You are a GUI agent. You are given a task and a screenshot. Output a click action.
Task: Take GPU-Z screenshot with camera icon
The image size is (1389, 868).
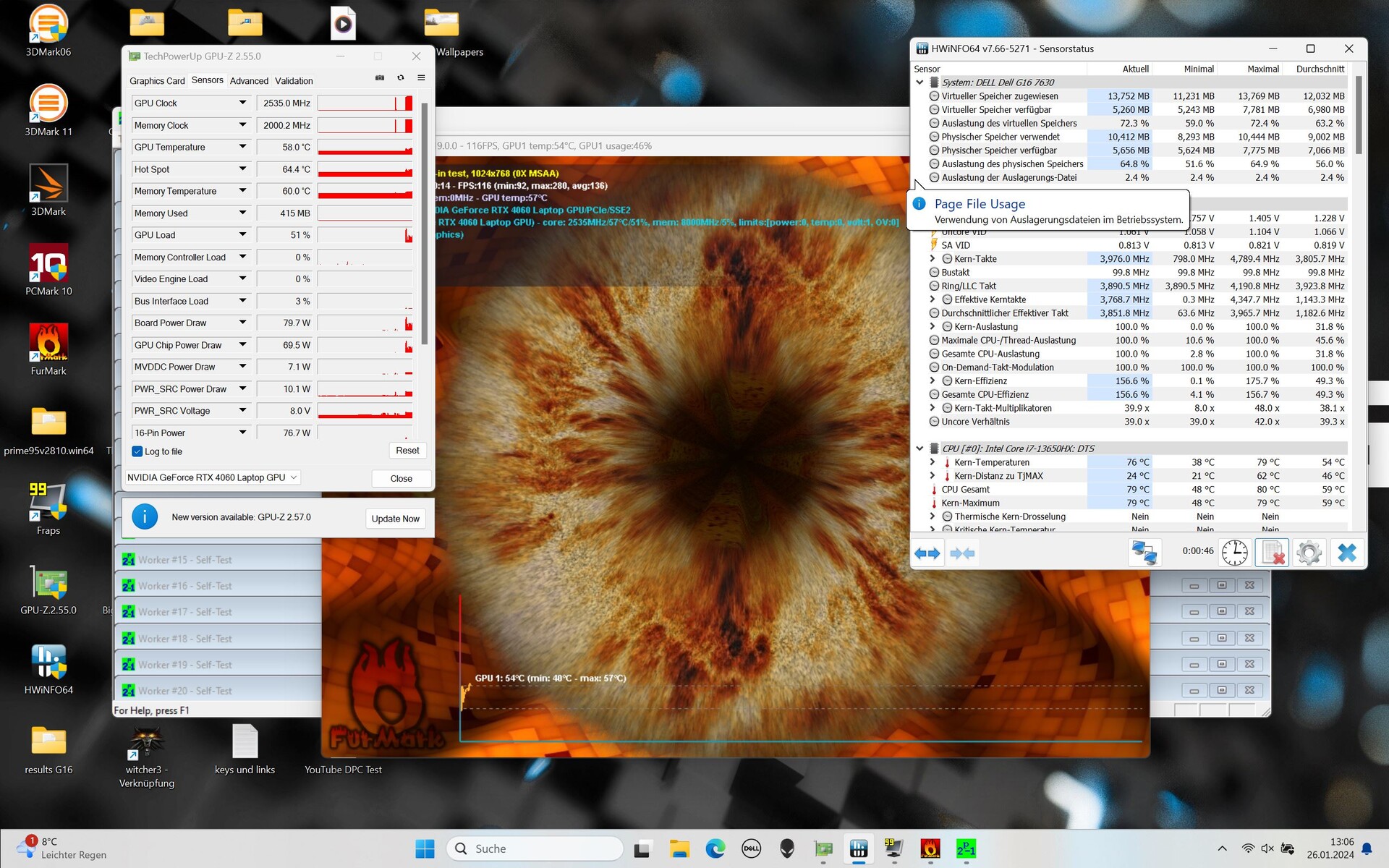(x=380, y=78)
